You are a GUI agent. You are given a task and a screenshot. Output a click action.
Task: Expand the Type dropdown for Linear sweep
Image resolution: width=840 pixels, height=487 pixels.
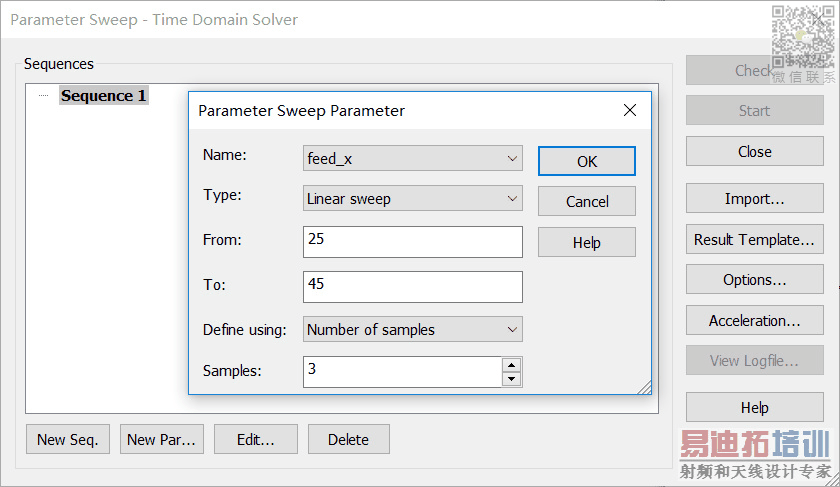[412, 199]
